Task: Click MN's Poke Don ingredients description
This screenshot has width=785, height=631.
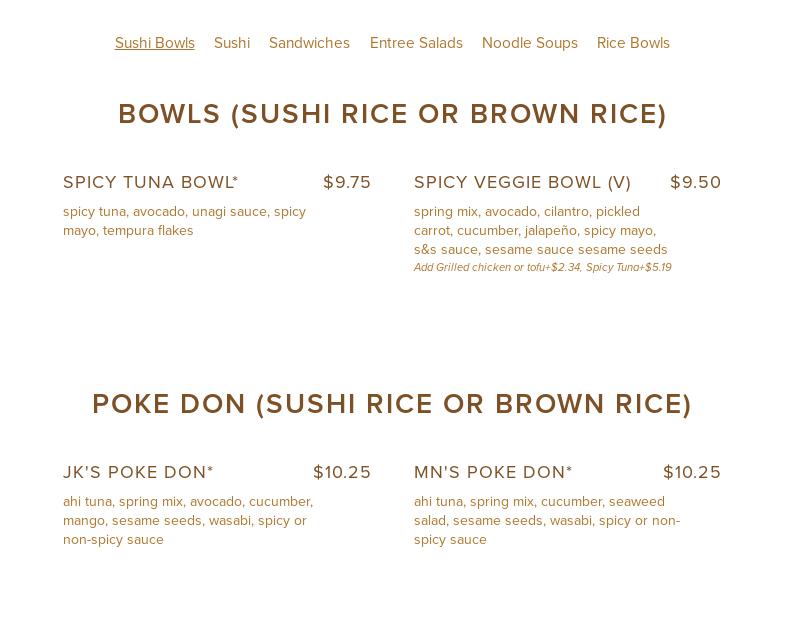Action: (547, 520)
